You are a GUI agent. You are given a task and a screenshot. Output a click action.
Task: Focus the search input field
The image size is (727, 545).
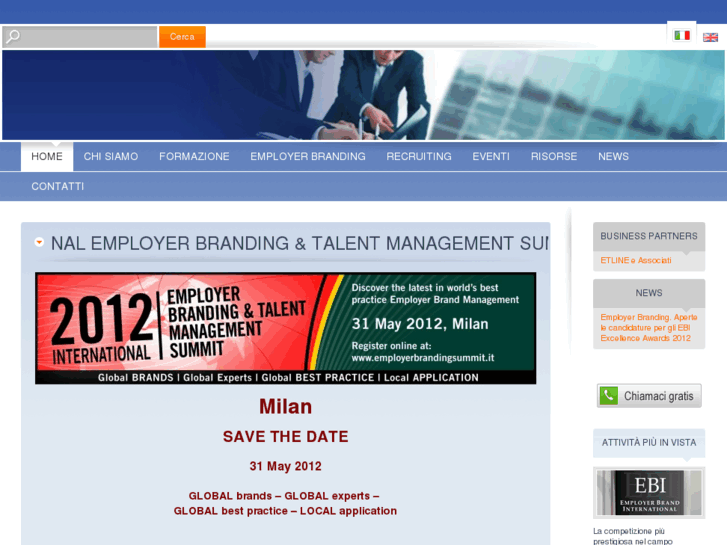pos(80,37)
